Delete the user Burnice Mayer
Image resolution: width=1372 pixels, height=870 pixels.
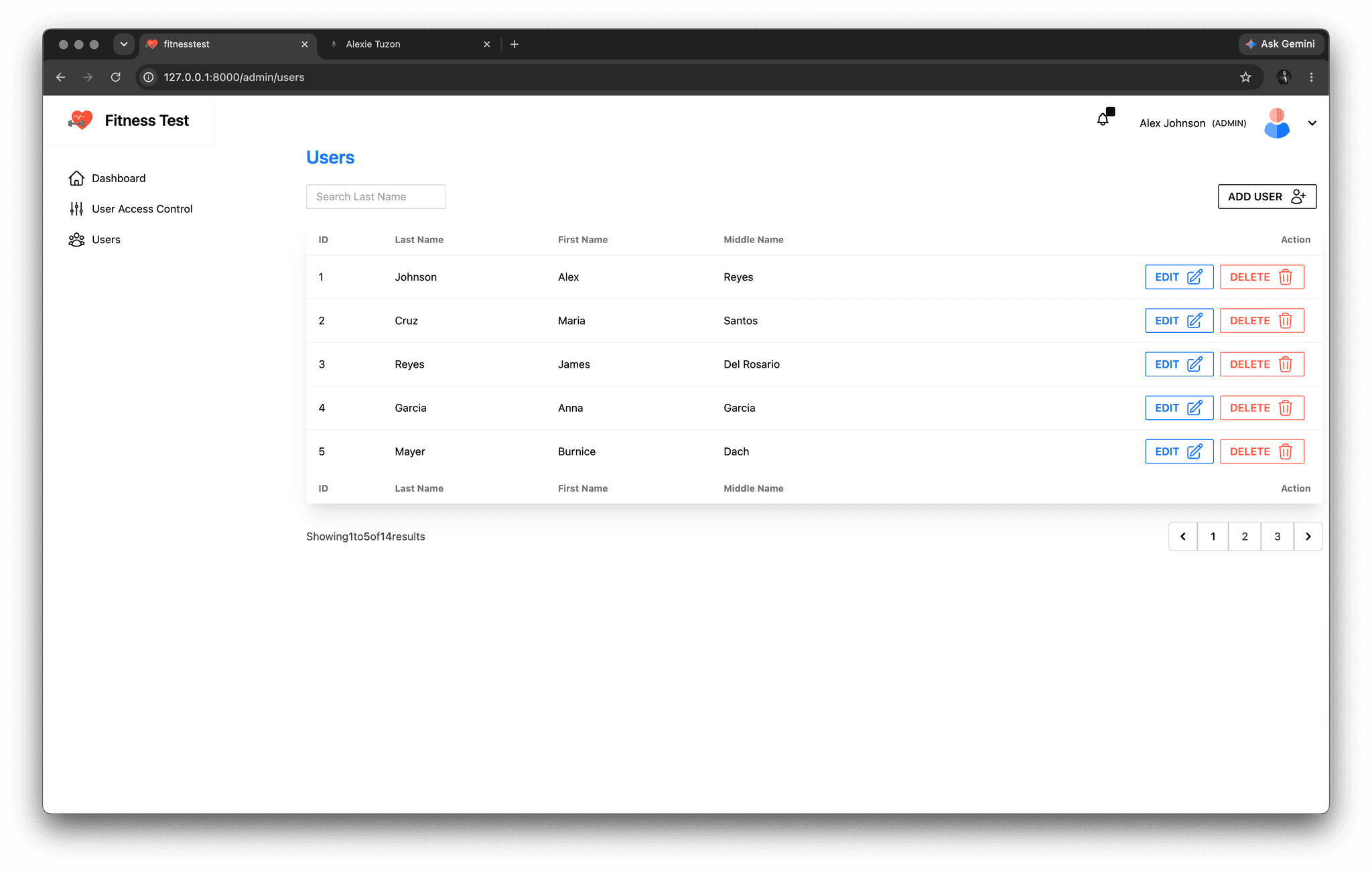point(1261,451)
